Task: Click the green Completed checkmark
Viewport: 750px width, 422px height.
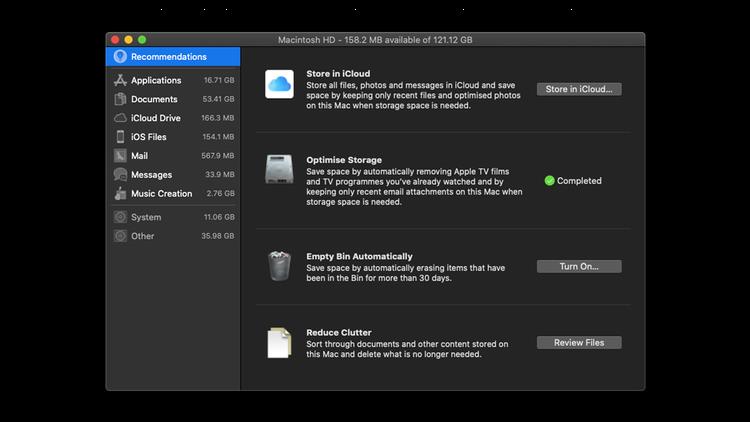Action: [x=549, y=181]
